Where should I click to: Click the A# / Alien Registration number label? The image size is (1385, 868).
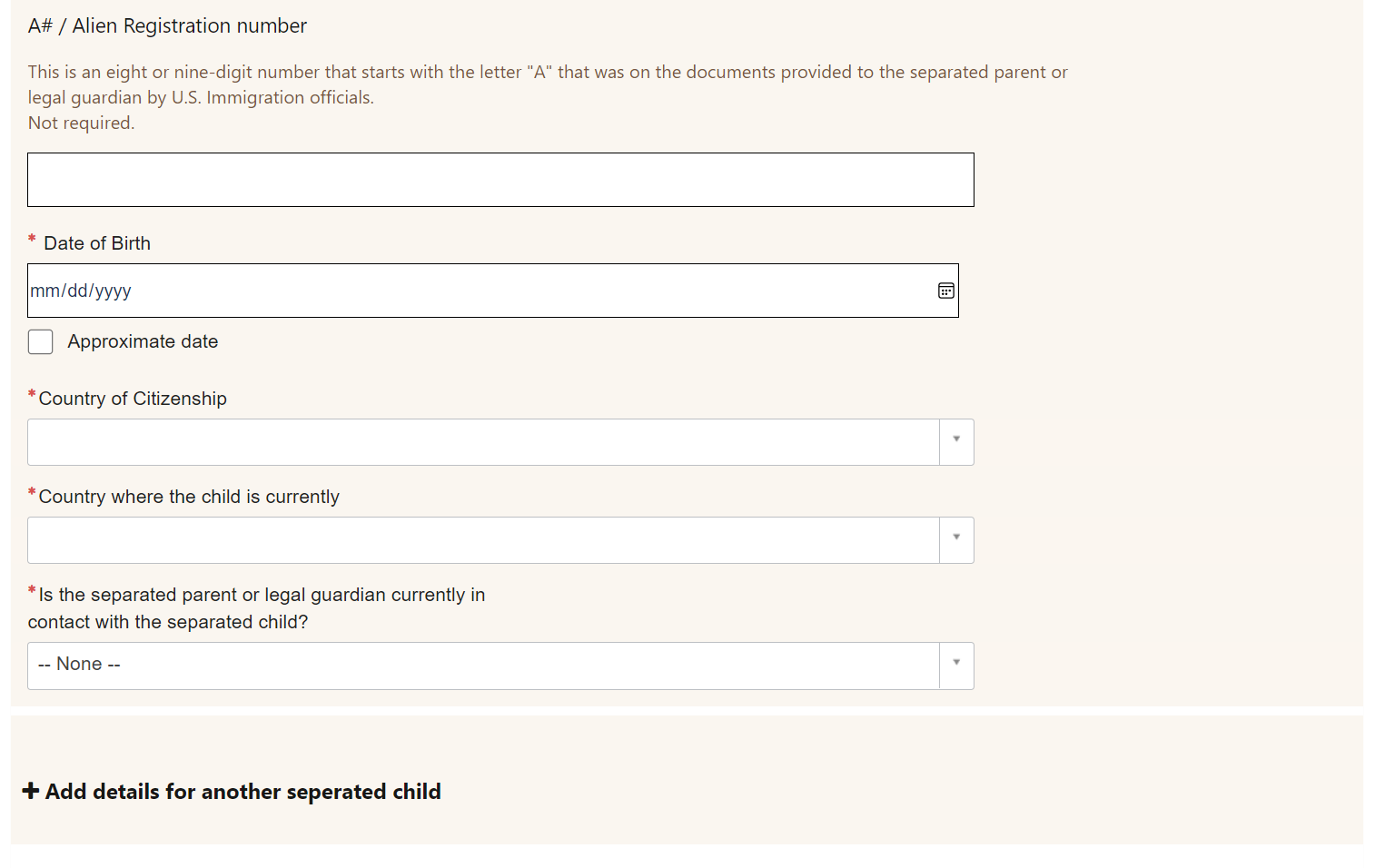[x=167, y=26]
